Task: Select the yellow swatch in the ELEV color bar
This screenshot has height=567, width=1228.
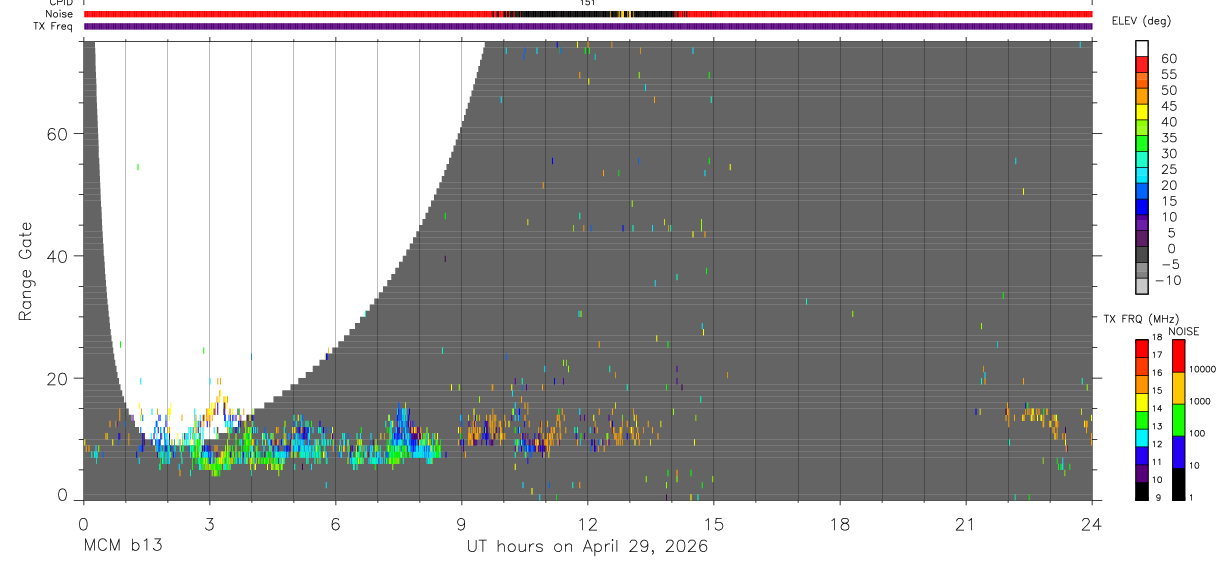Action: click(1141, 113)
